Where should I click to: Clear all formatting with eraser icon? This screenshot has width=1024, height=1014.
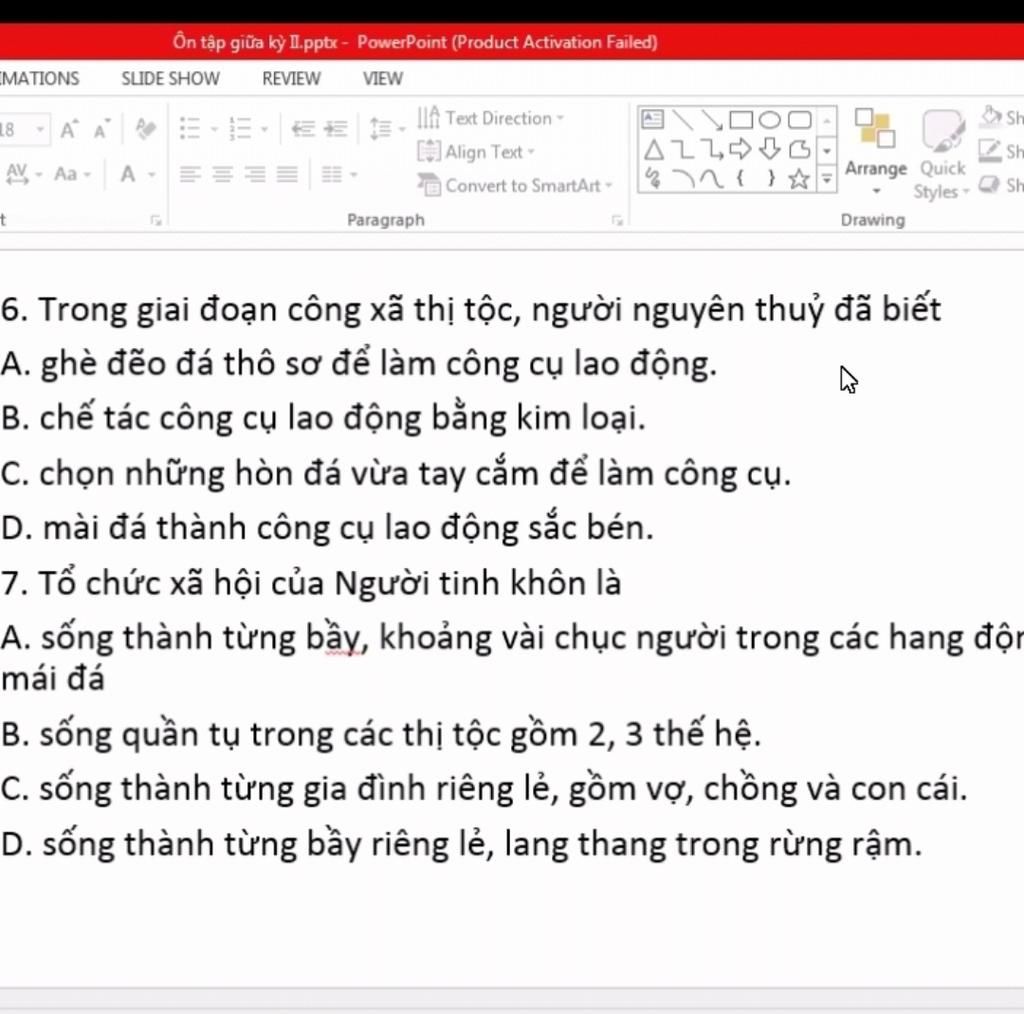tap(145, 129)
